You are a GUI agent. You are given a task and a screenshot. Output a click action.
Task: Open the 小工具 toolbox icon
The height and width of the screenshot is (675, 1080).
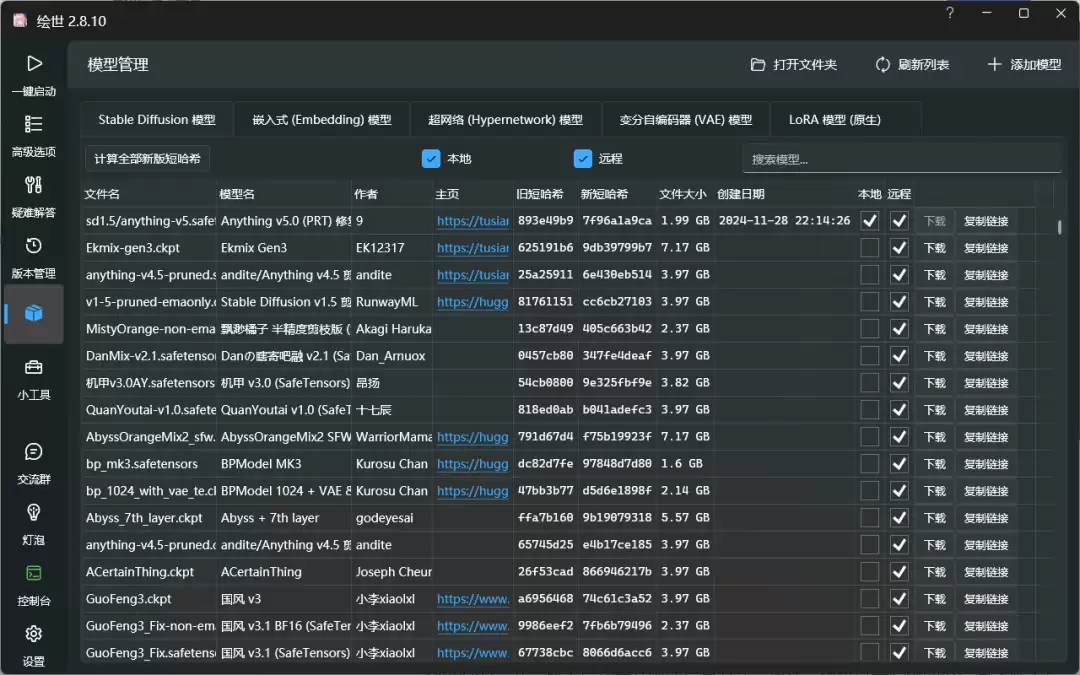coord(34,368)
